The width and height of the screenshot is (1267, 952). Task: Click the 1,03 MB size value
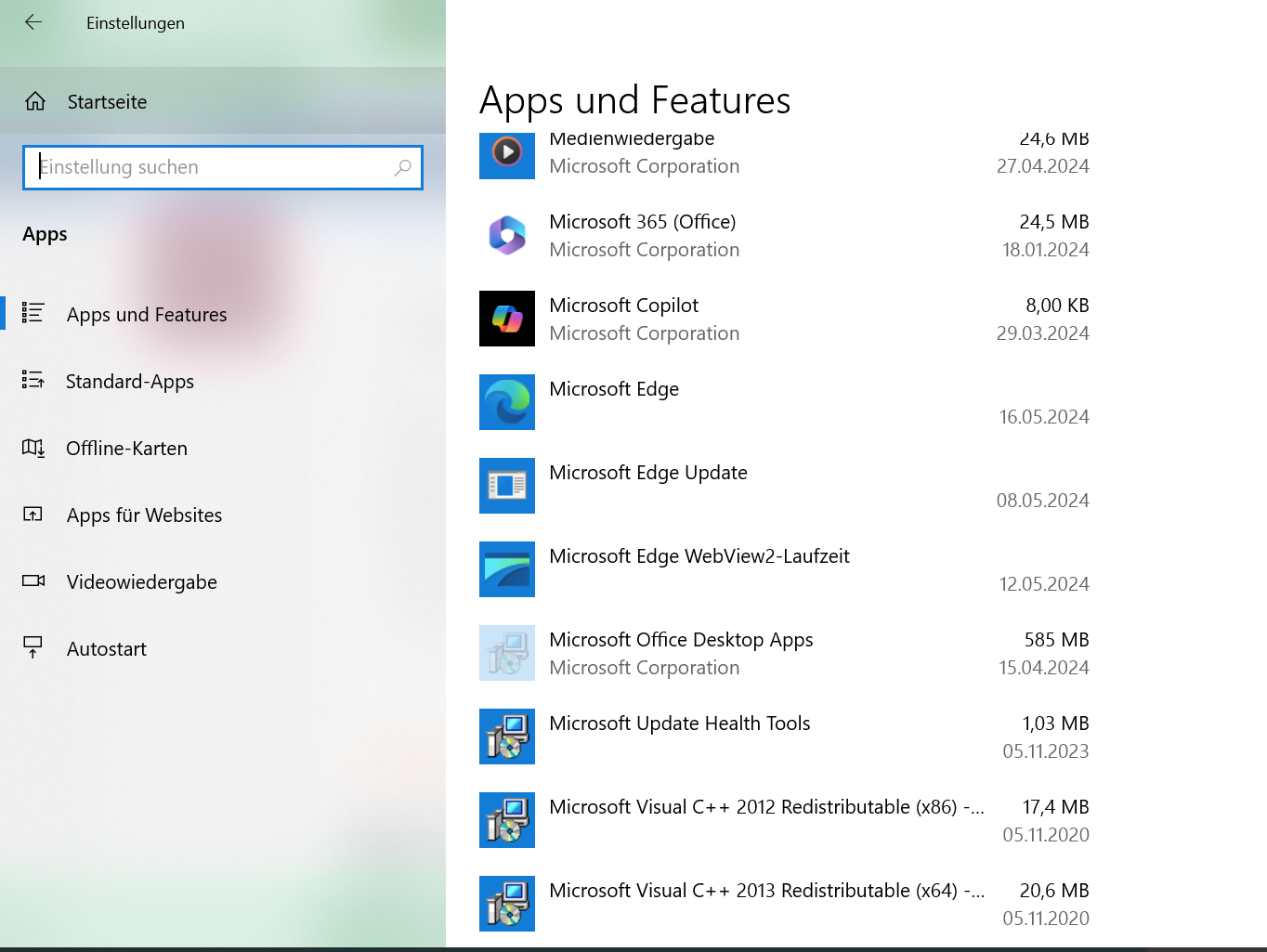coord(1056,724)
